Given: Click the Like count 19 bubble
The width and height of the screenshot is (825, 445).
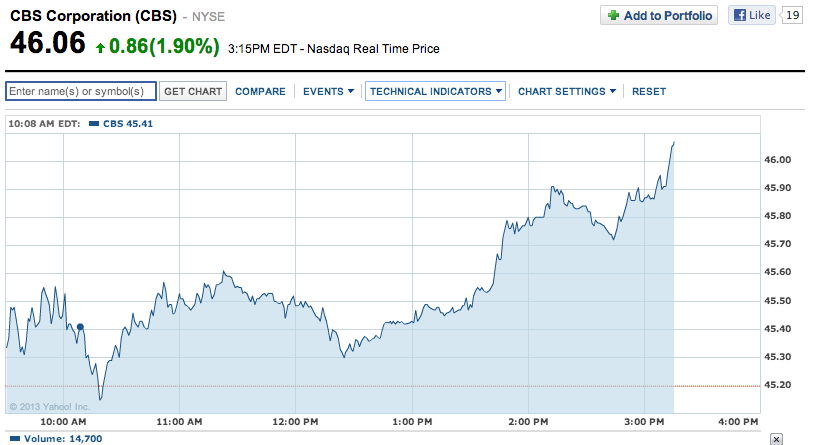Looking at the screenshot, I should 792,15.
